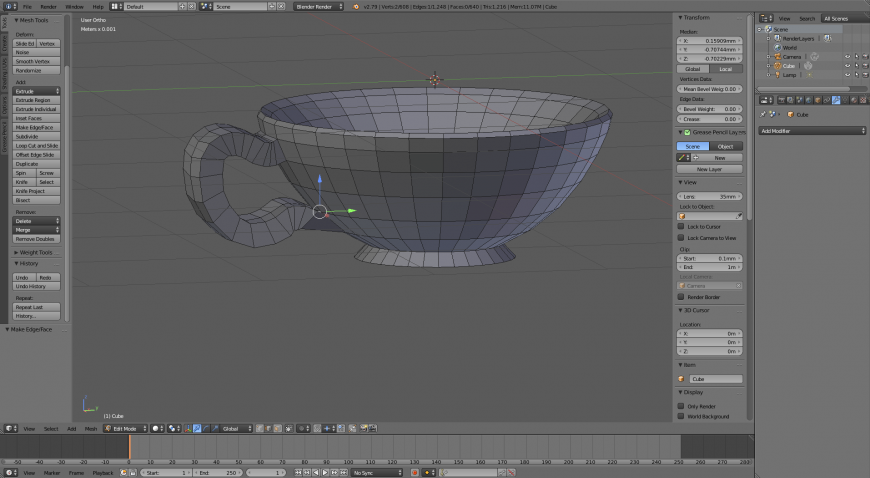
Task: Click the Remove Doubles button
Action: click(x=36, y=239)
